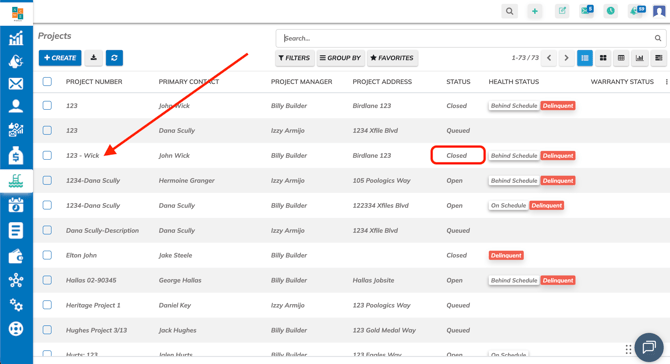Check the box for 123 Dana Scully row
Viewport: 670px width, 364px height.
(47, 130)
